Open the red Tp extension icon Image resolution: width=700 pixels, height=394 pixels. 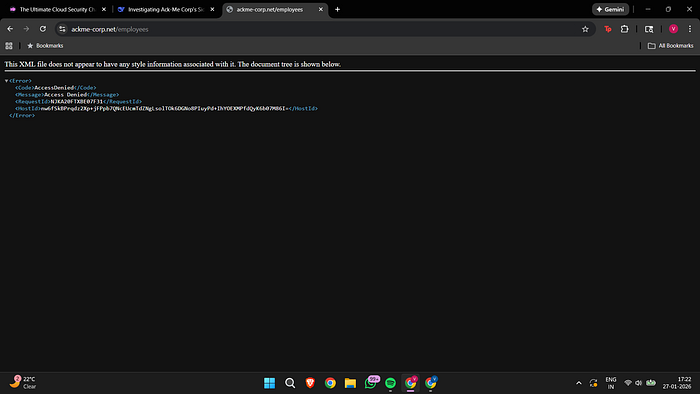(x=608, y=29)
